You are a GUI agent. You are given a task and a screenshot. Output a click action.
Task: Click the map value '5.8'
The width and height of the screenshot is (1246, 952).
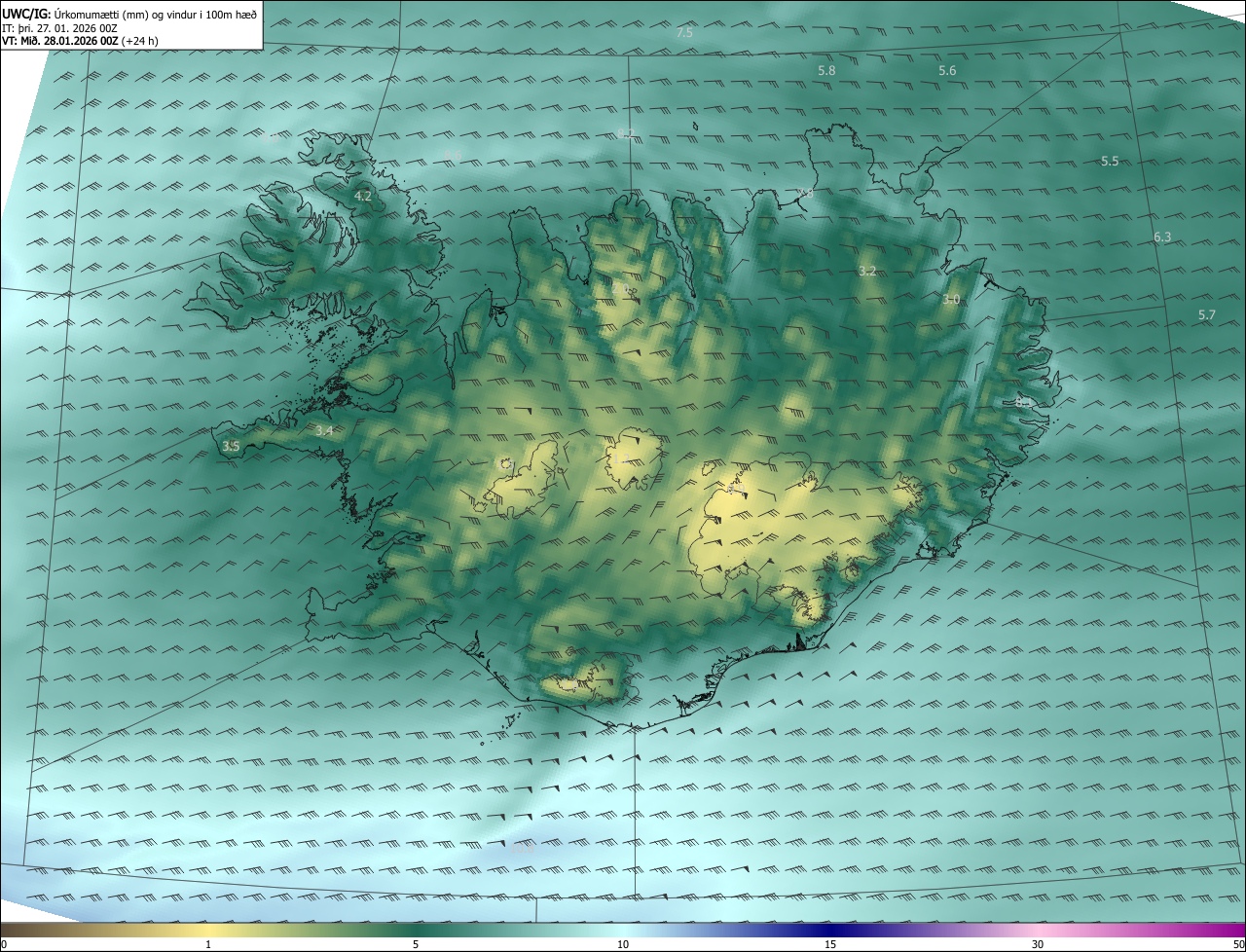[826, 71]
